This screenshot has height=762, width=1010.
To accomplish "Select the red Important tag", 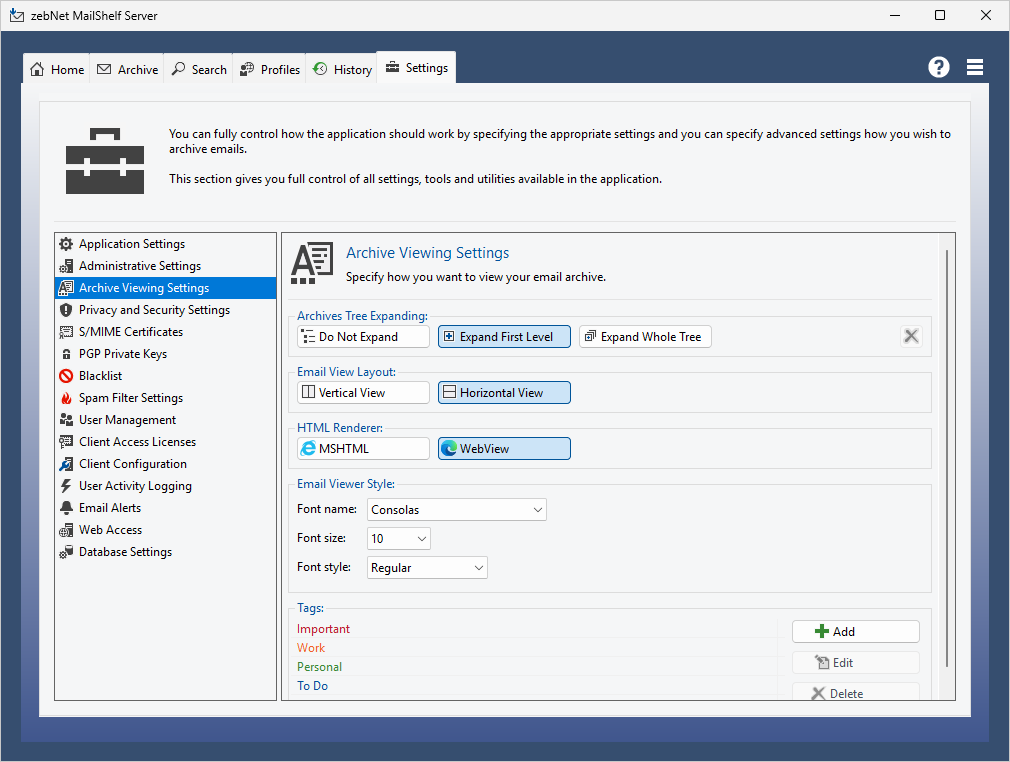I will 324,629.
